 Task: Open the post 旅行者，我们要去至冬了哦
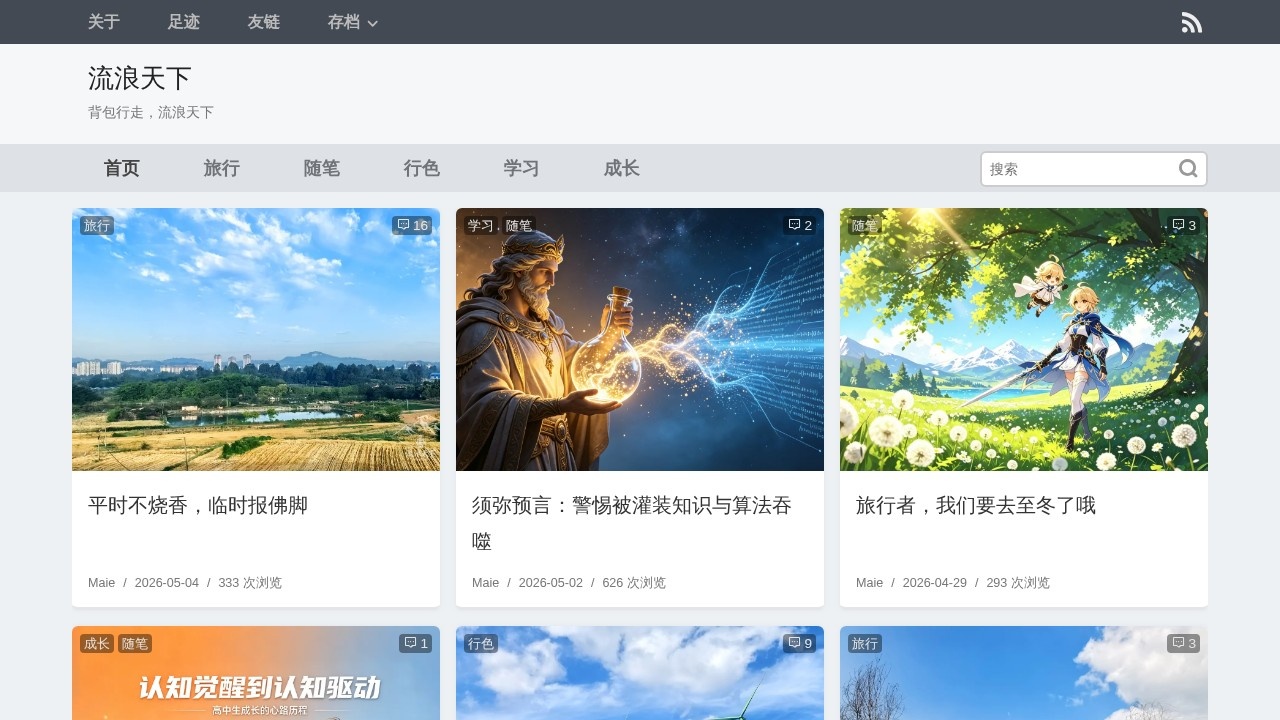click(x=976, y=506)
